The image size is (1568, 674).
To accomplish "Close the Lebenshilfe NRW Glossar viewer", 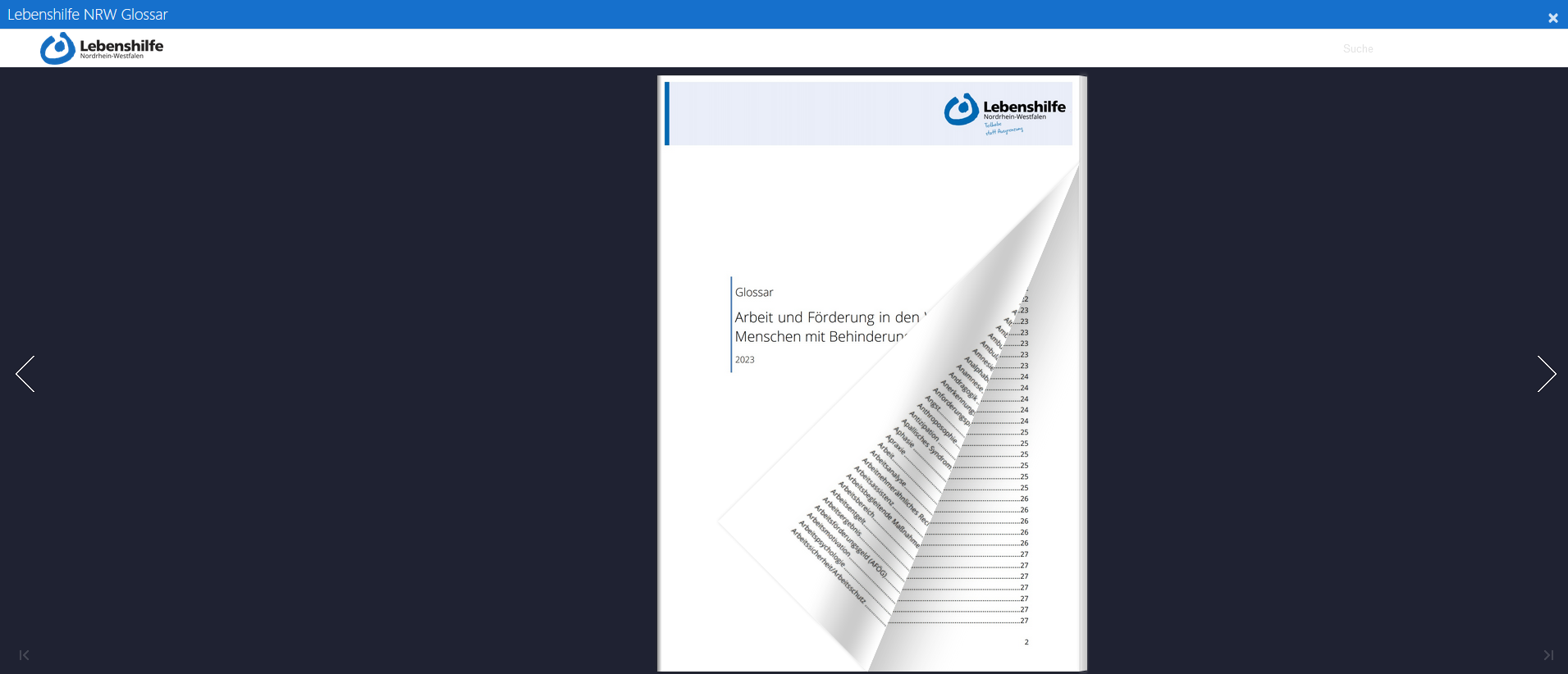I will pyautogui.click(x=1552, y=18).
